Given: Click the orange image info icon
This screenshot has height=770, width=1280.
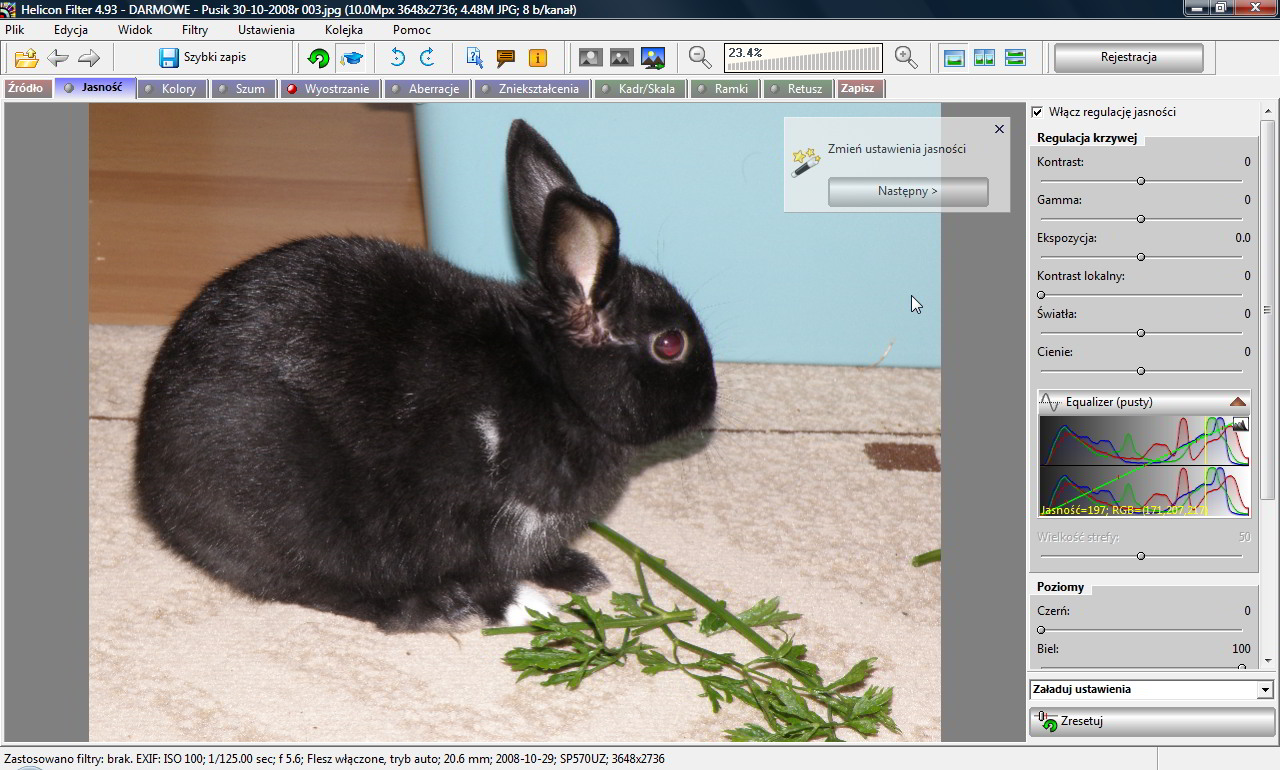Looking at the screenshot, I should coord(537,58).
